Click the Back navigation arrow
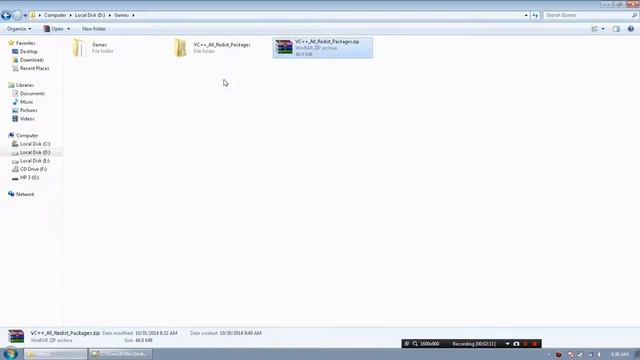Viewport: 640px width, 360px height. click(x=6, y=16)
